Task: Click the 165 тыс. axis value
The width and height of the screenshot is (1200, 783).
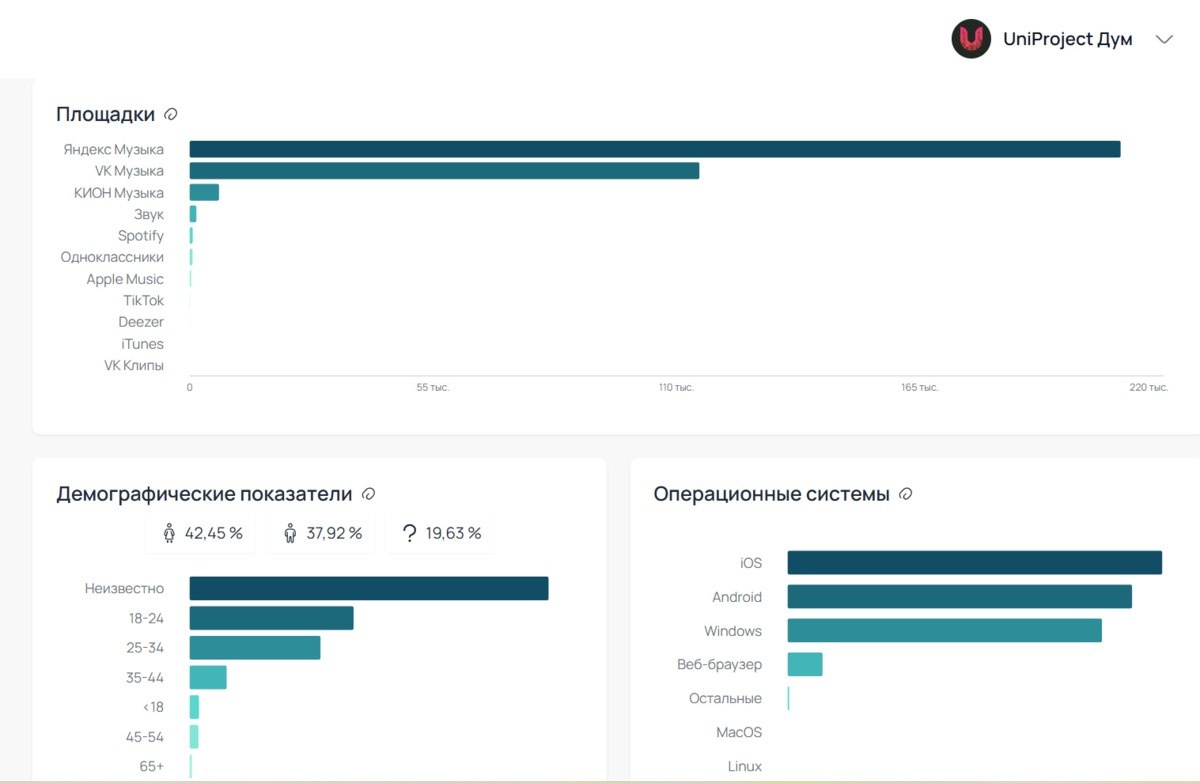Action: (920, 387)
